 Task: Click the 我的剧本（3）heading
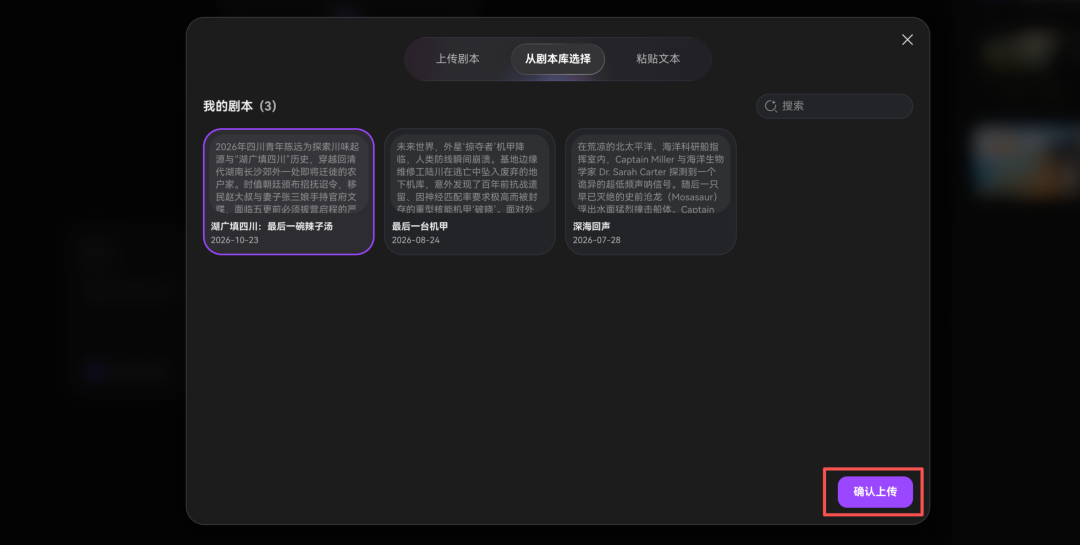click(240, 106)
